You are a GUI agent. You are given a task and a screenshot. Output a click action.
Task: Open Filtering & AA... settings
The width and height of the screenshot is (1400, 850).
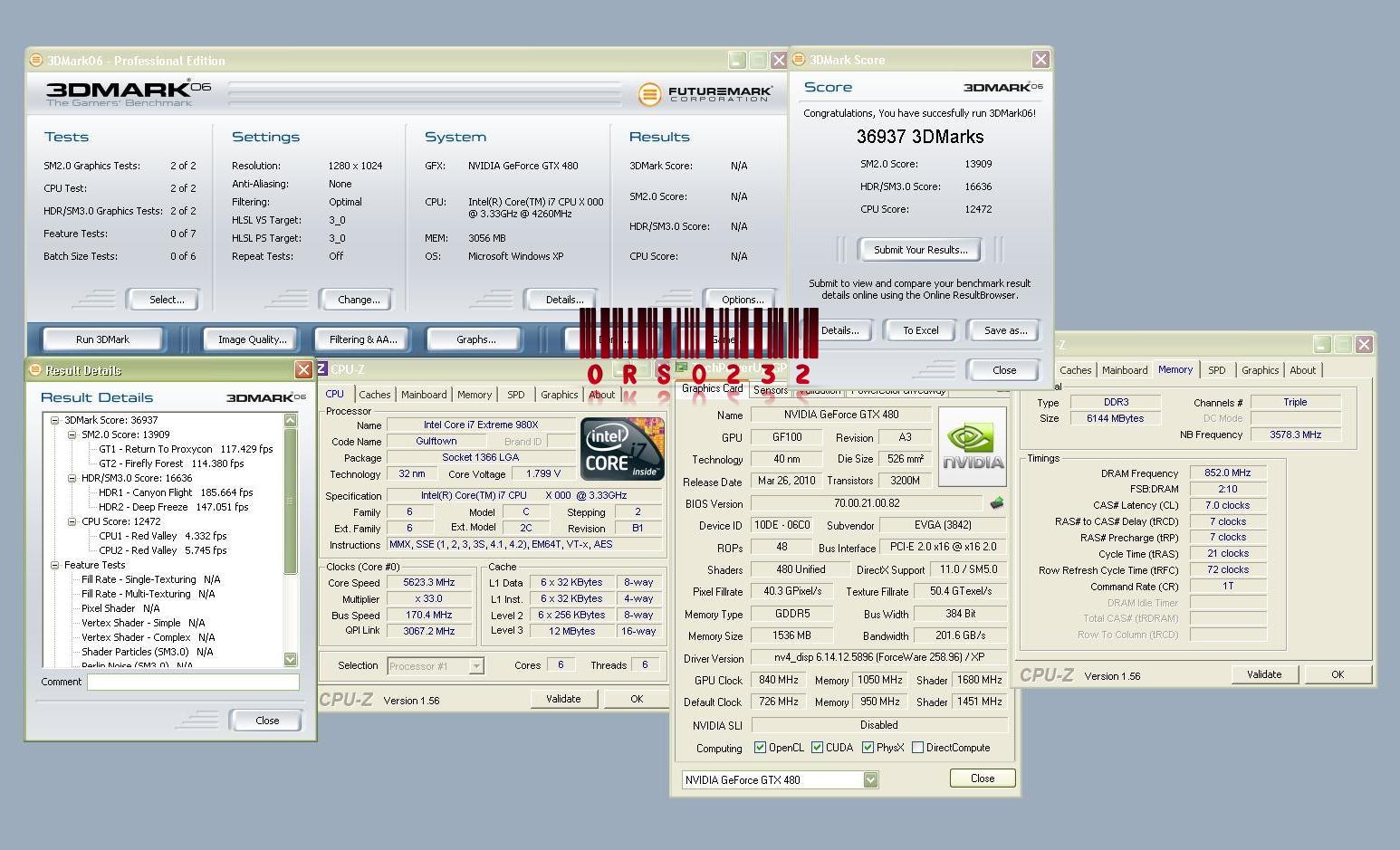pyautogui.click(x=363, y=339)
